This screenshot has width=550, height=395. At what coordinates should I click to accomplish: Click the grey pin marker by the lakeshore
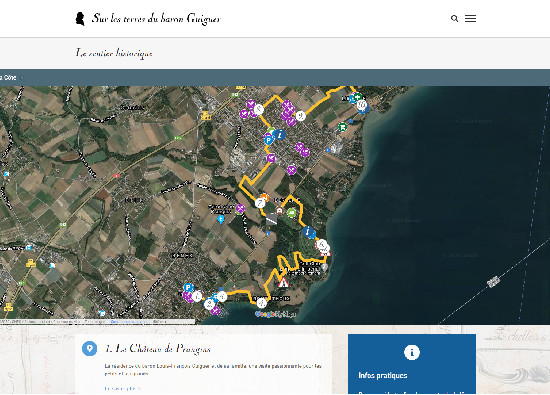point(325,268)
